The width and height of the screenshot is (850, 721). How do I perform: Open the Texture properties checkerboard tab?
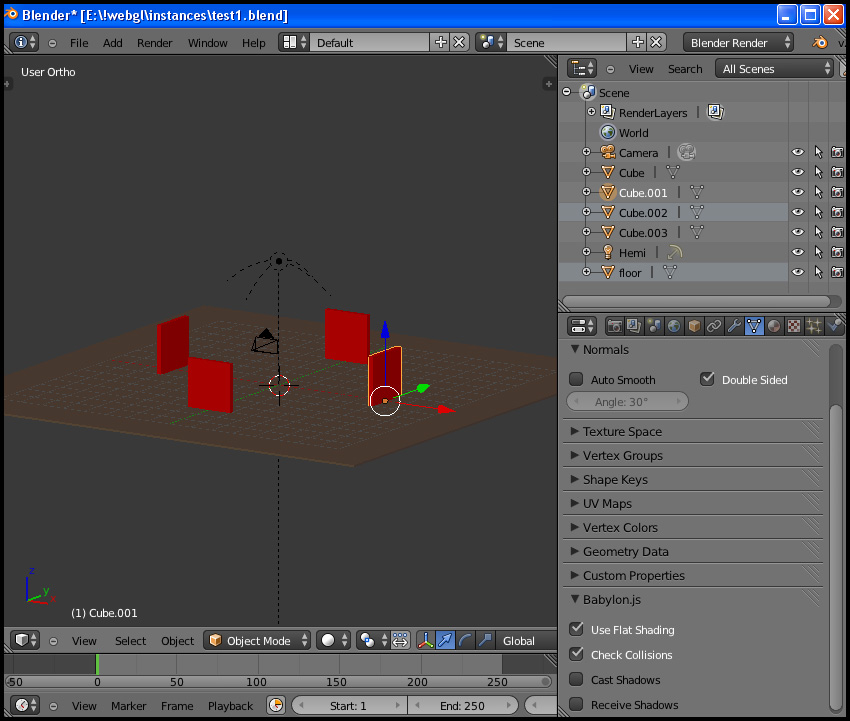[x=794, y=326]
